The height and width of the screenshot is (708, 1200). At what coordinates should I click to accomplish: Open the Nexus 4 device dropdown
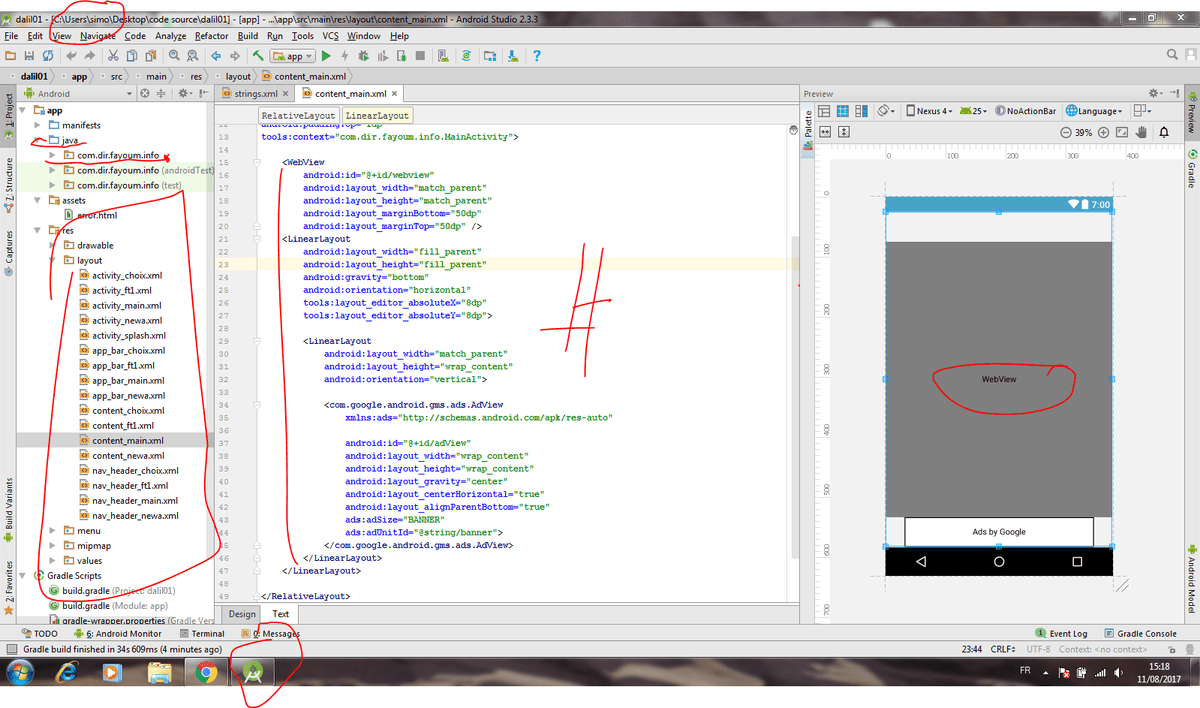pyautogui.click(x=928, y=111)
